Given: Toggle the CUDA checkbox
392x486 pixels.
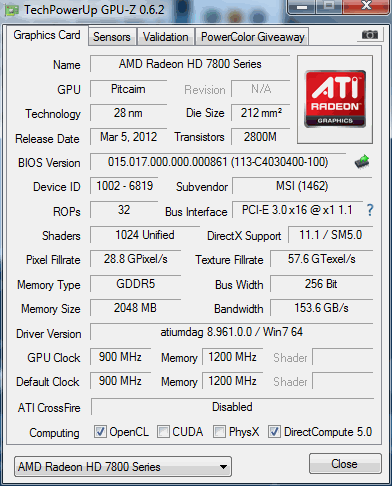Looking at the screenshot, I should pos(163,432).
